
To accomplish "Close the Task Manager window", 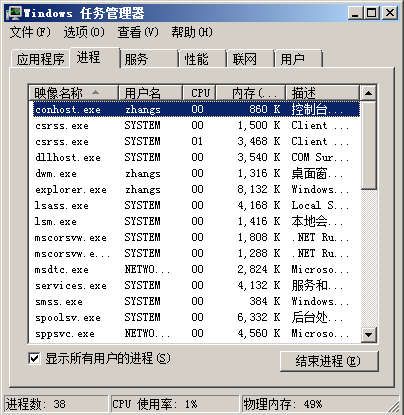I will point(390,13).
